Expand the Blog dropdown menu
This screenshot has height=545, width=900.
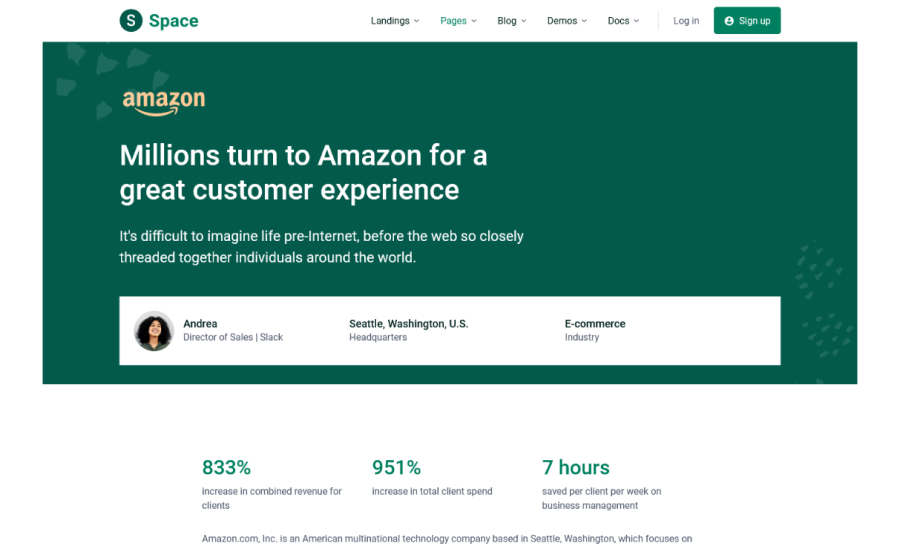[511, 21]
